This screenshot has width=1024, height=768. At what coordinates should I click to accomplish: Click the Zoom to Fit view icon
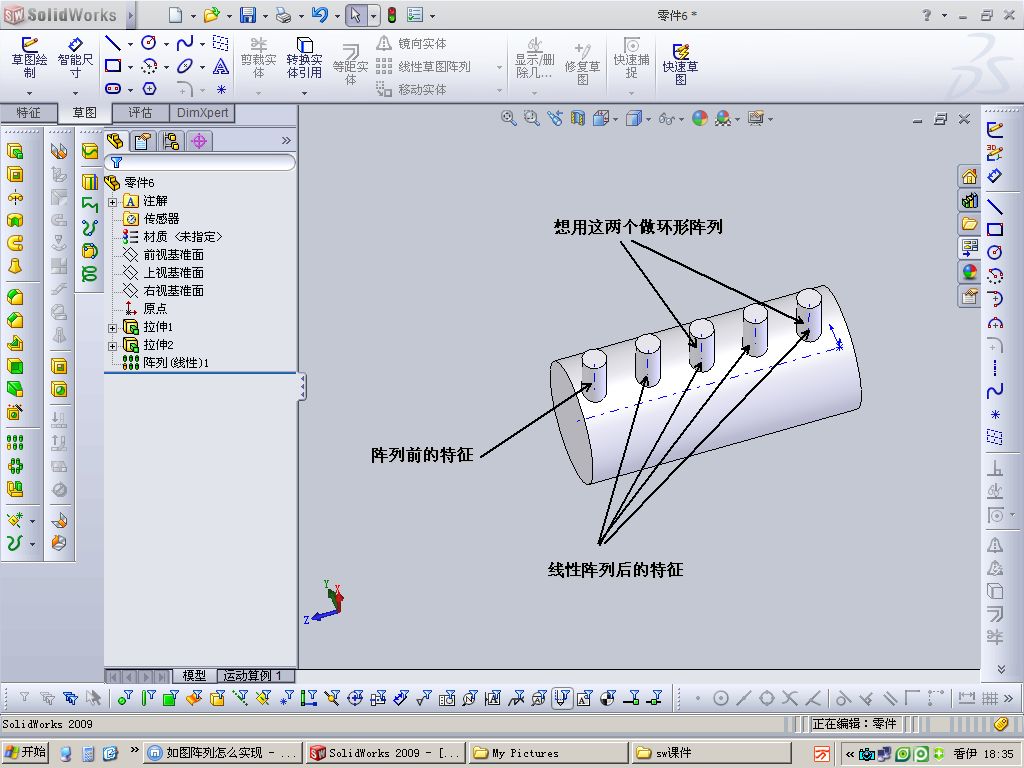508,118
